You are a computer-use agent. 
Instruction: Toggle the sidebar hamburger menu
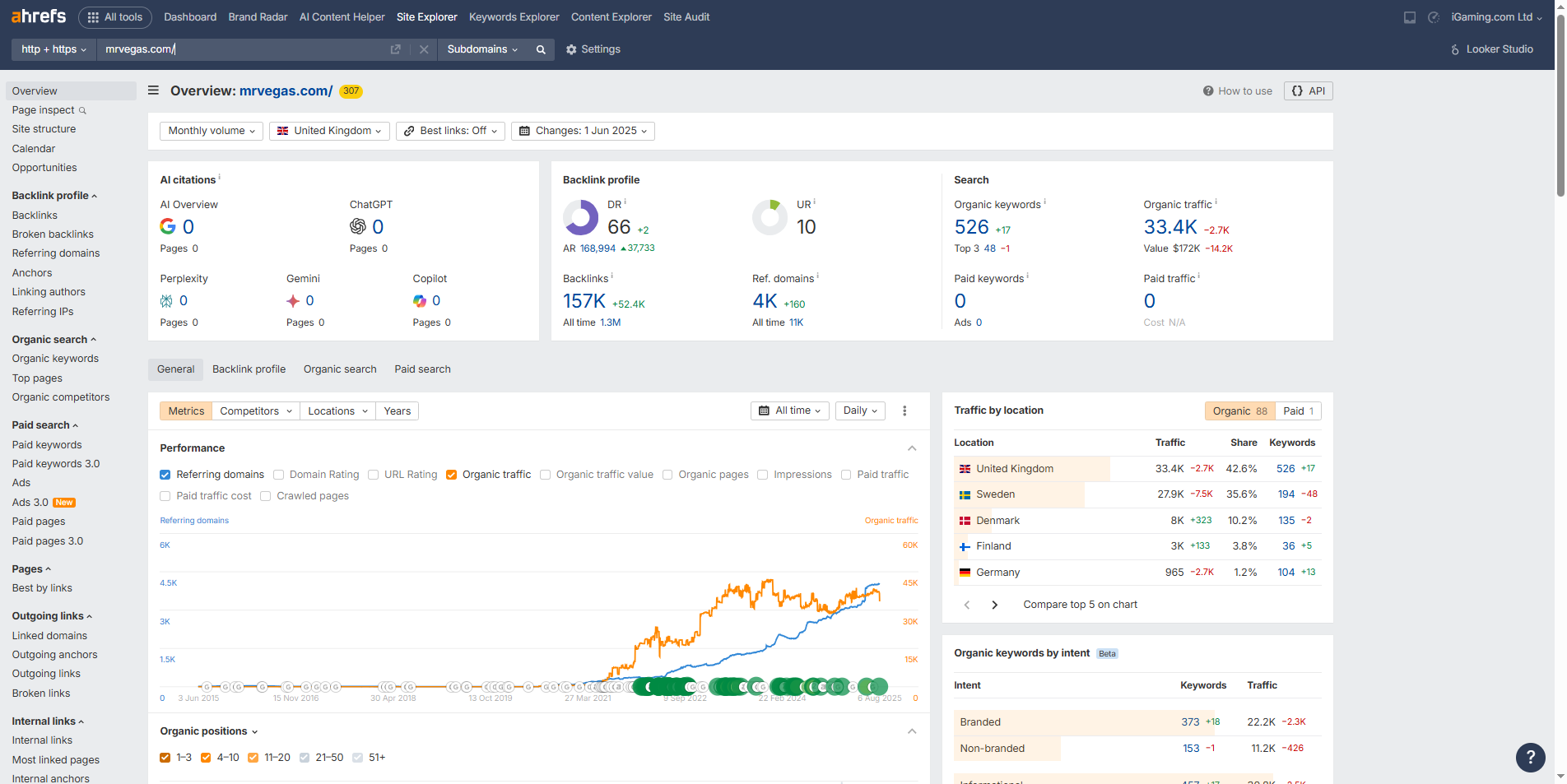[x=153, y=90]
